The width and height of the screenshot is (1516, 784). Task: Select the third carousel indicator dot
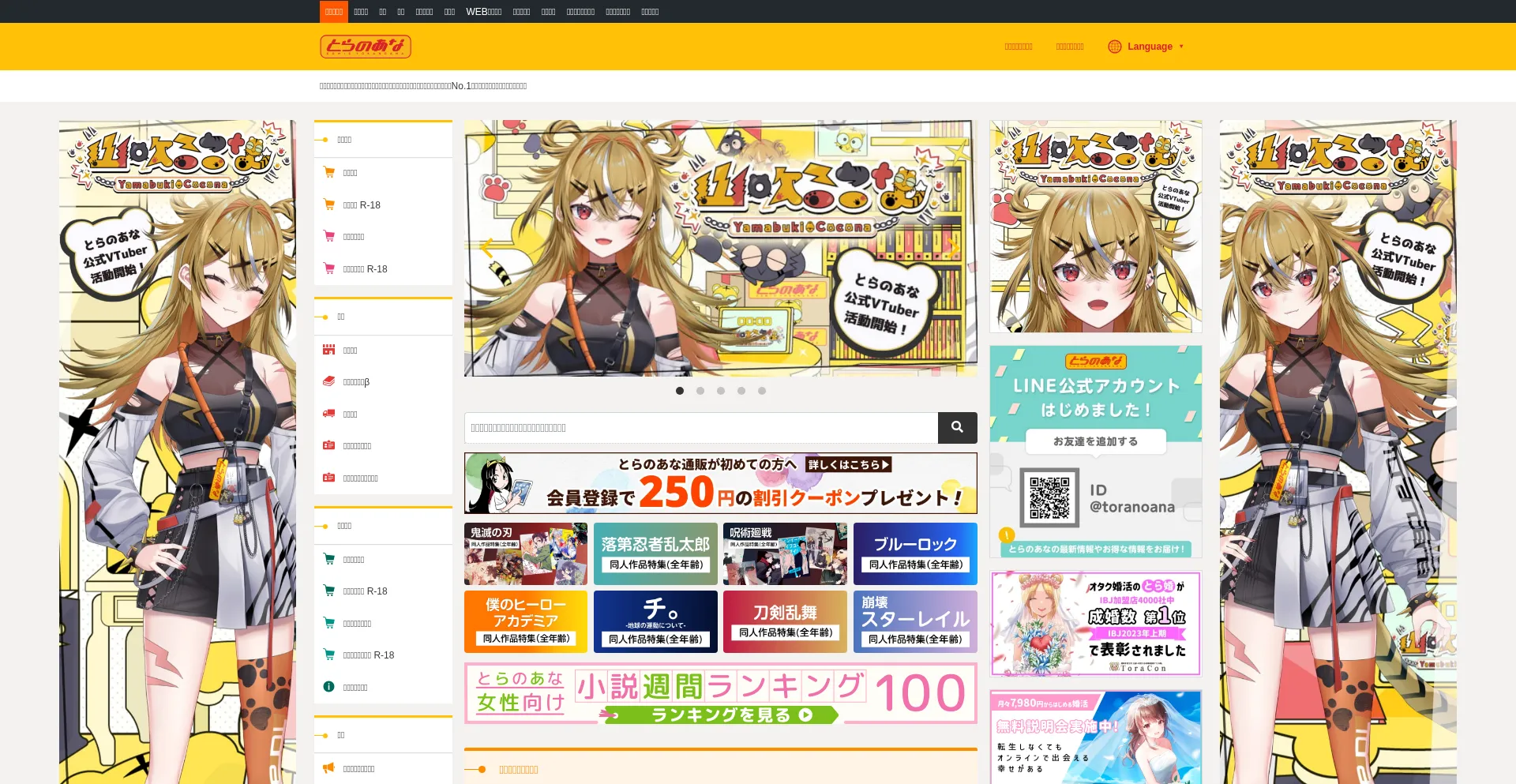[721, 391]
